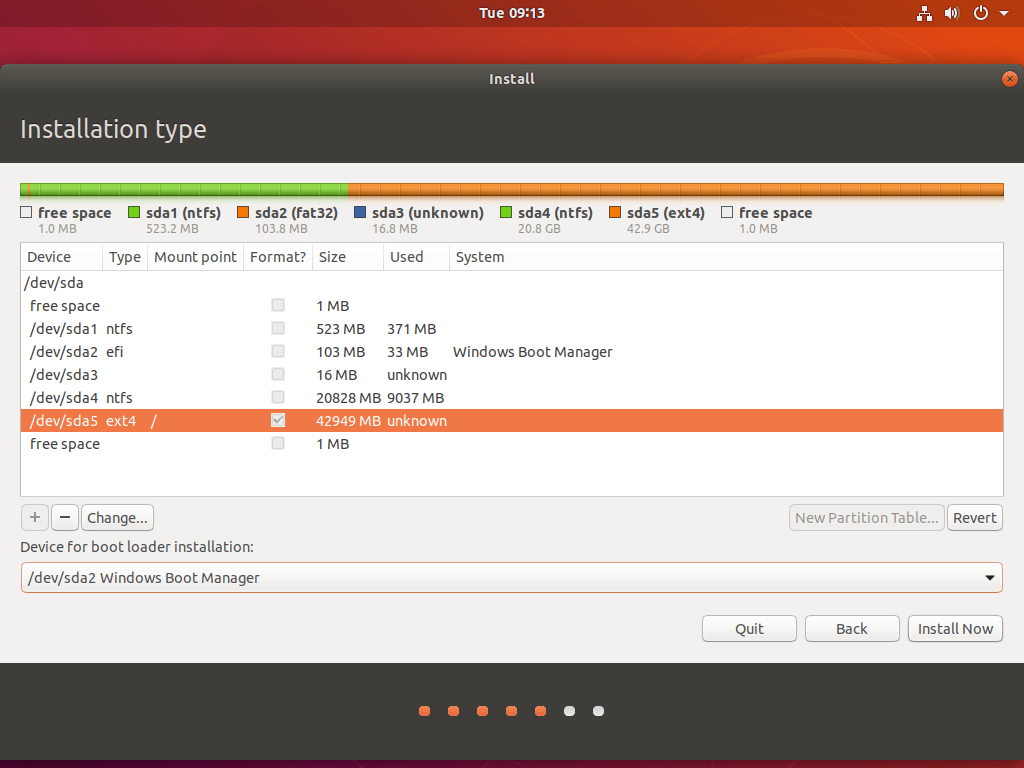Toggle the Format checkbox for /dev/sda5
This screenshot has width=1024, height=768.
(x=278, y=421)
